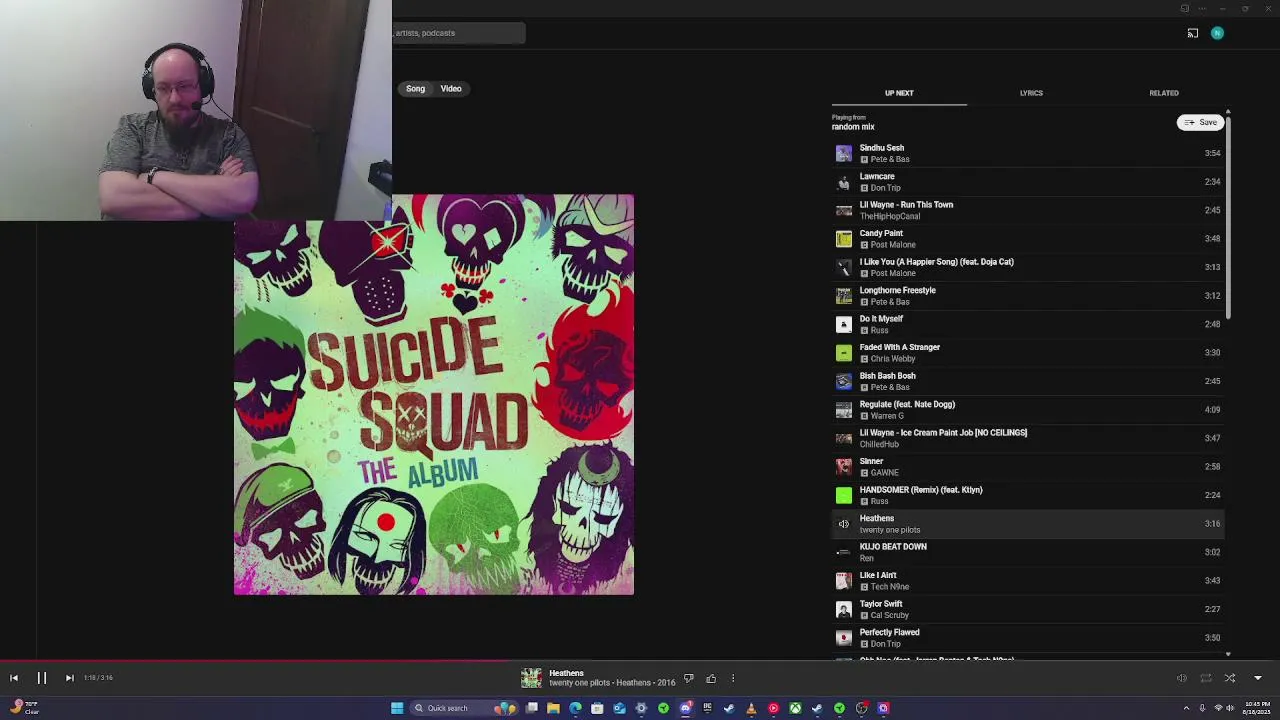Open the account avatar menu

click(1217, 33)
